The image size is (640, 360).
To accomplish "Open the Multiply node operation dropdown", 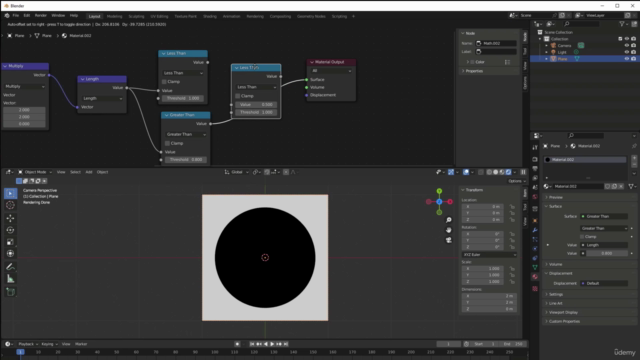I will 24,87.
